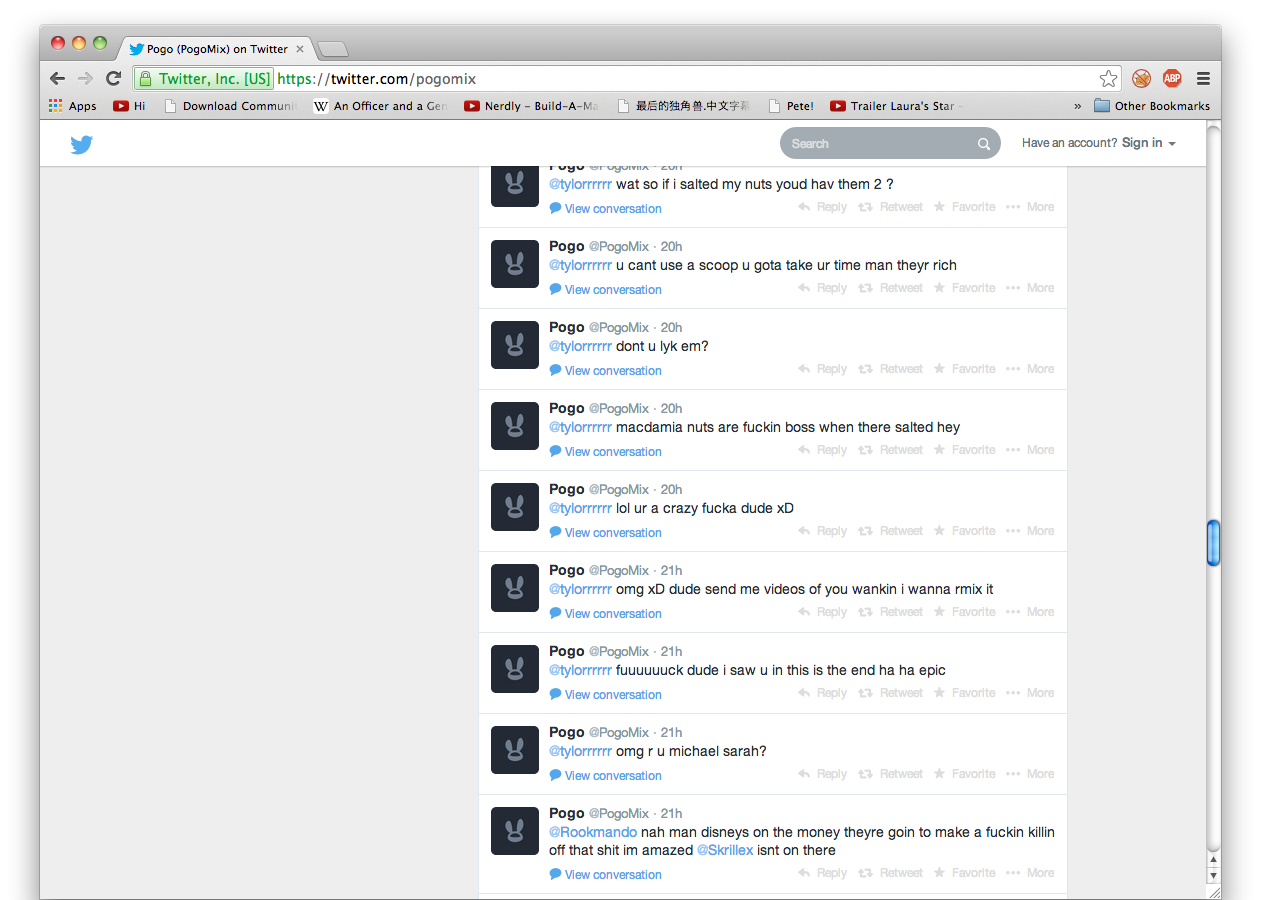Retweet the "omg r u michael sarah?" tweet
The image size is (1261, 900).
tap(890, 774)
